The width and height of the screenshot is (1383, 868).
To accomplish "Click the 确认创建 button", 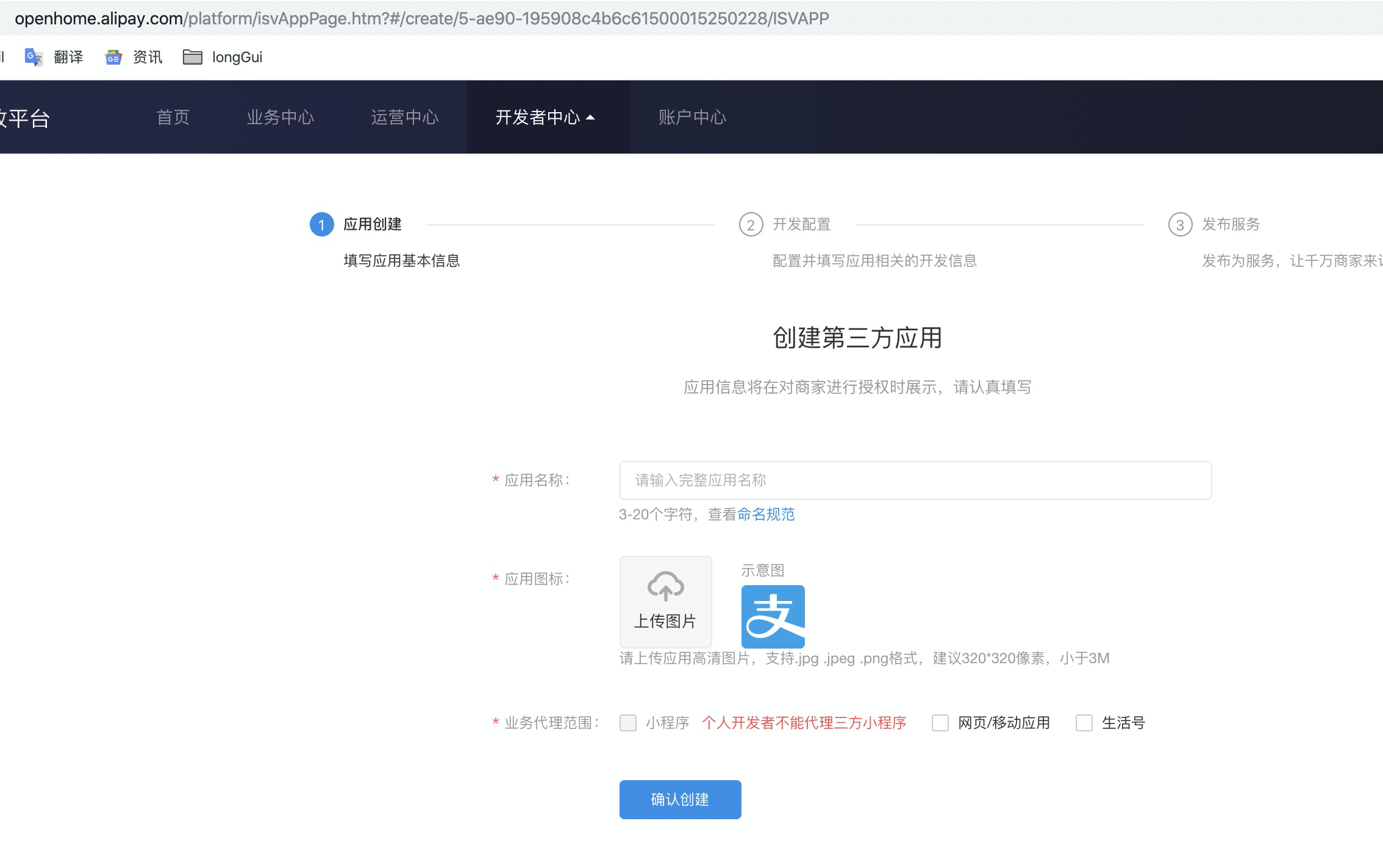I will [679, 799].
